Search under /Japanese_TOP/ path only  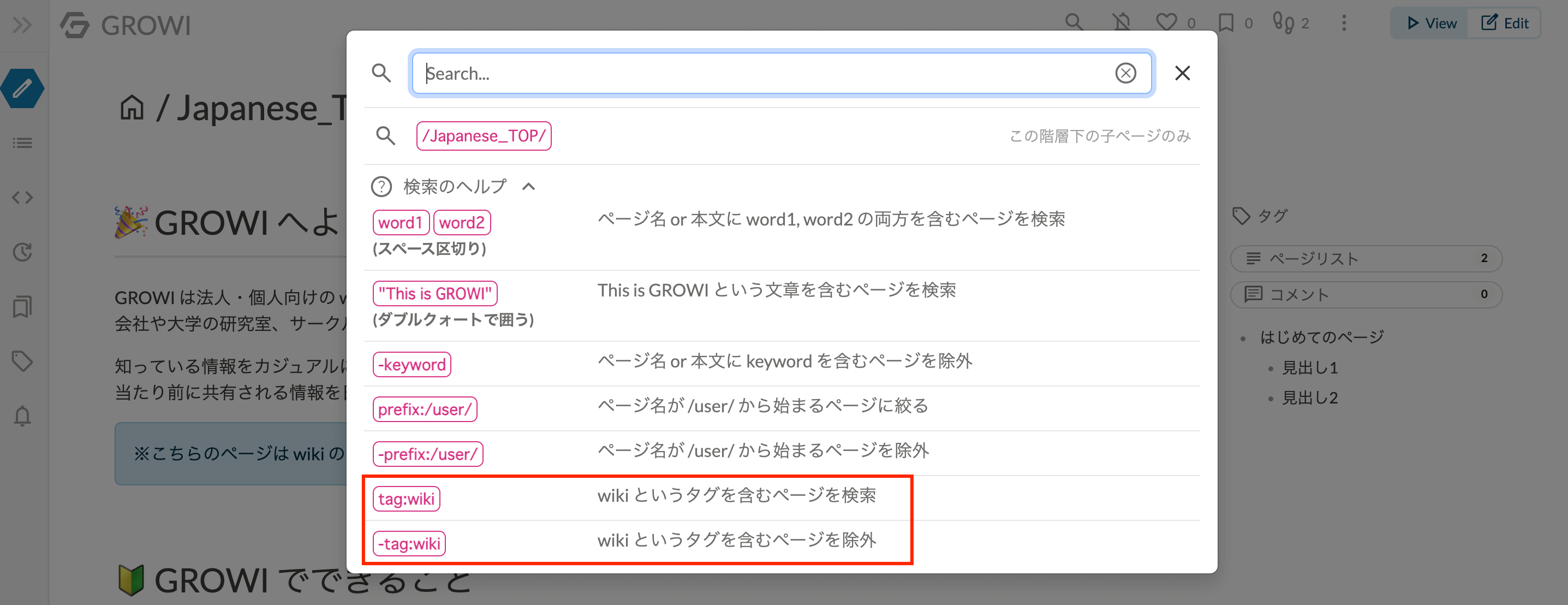[x=484, y=136]
